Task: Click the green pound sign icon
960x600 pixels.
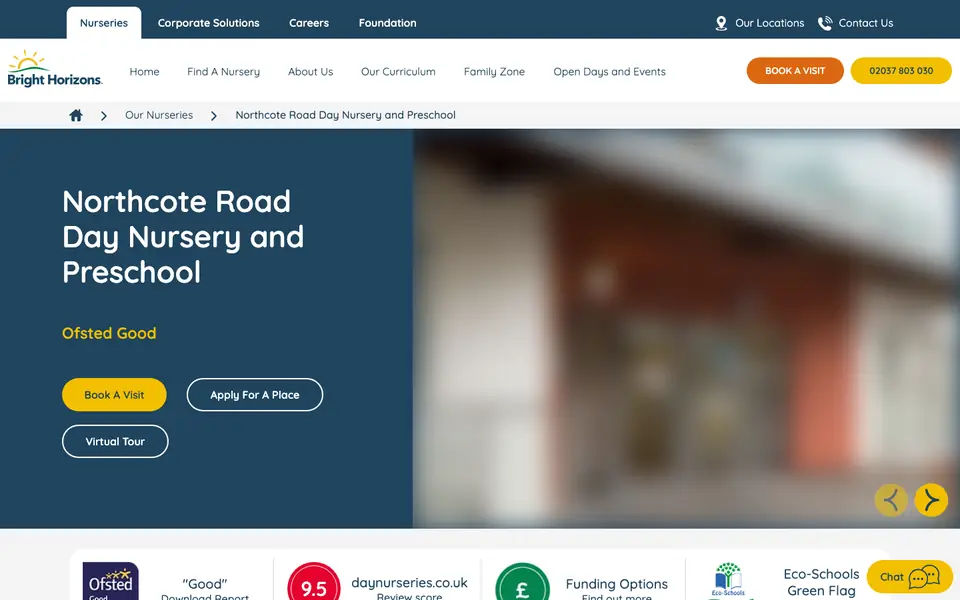Action: point(522,582)
